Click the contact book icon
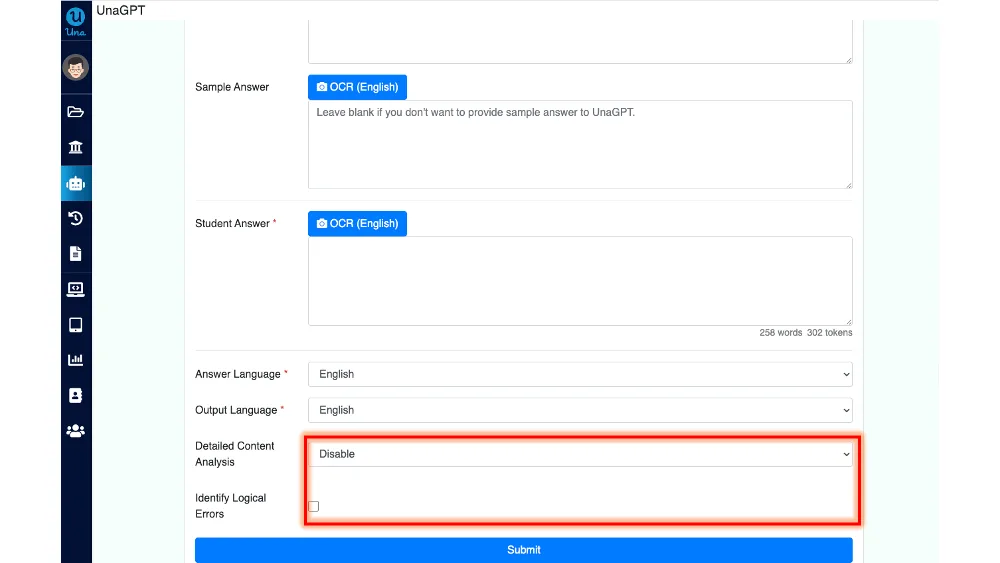 tap(75, 395)
